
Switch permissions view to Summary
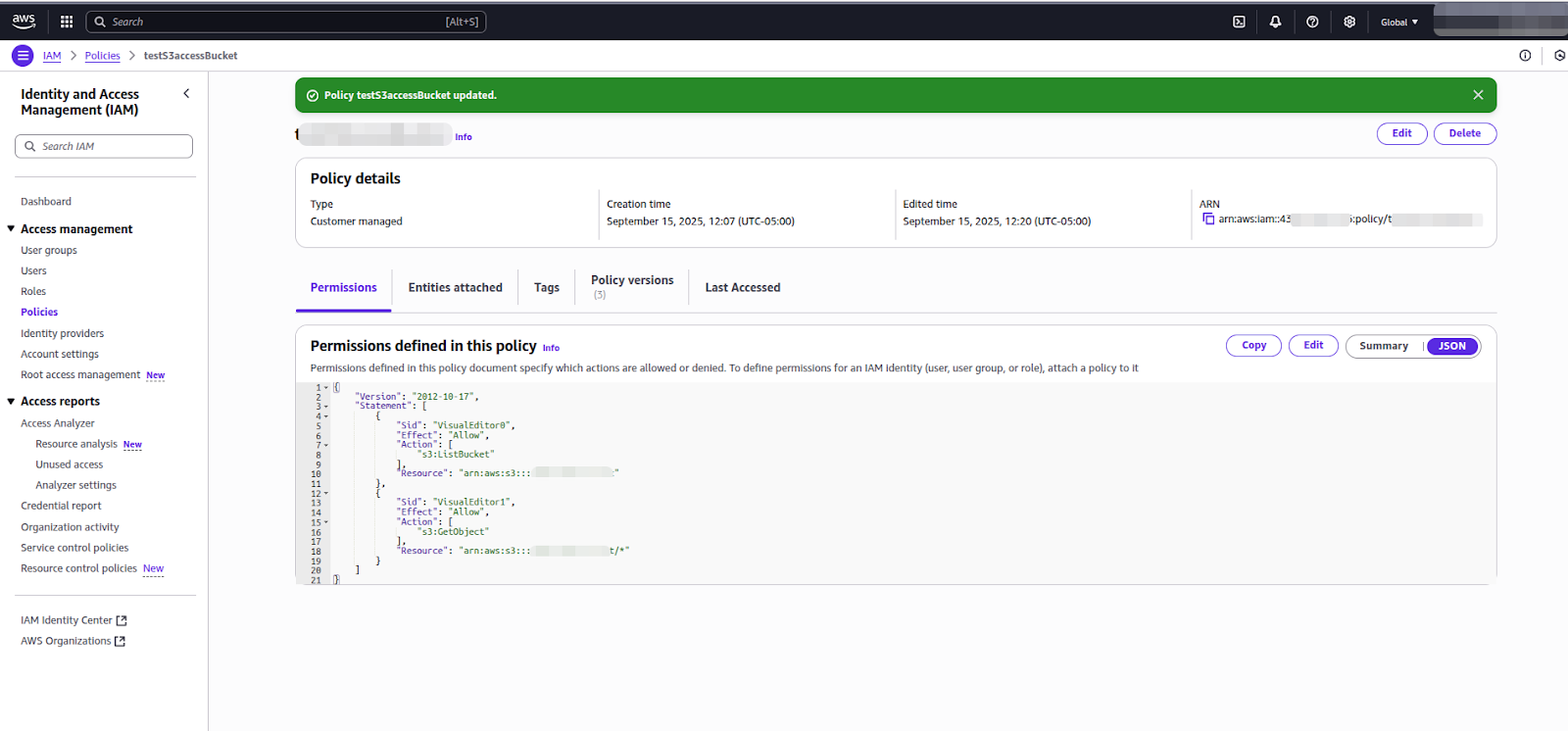(x=1383, y=346)
